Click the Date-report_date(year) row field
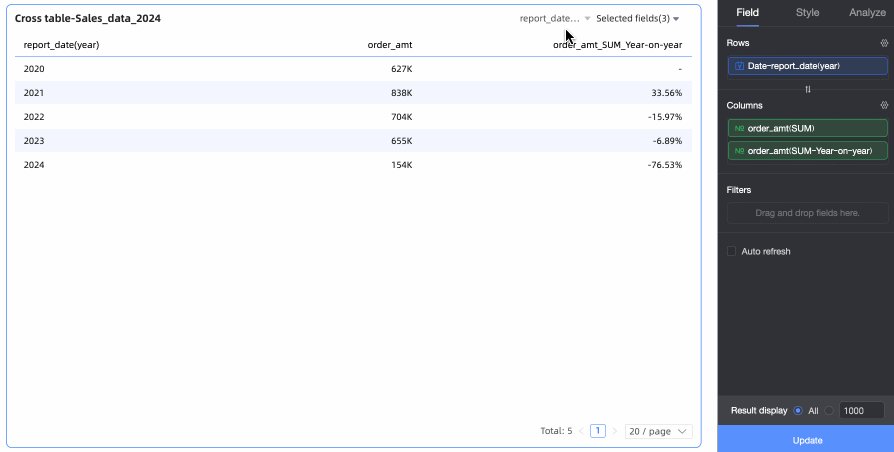 pos(807,66)
